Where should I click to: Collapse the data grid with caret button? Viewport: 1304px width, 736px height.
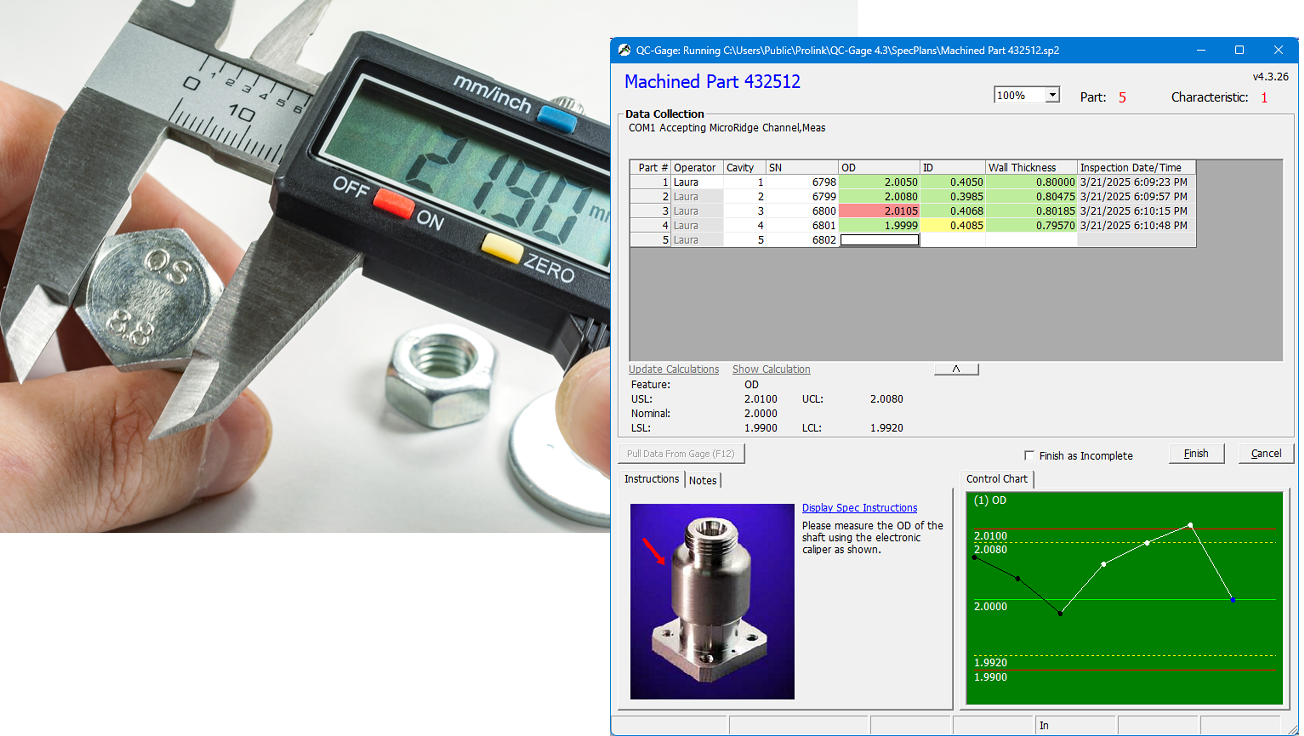956,369
